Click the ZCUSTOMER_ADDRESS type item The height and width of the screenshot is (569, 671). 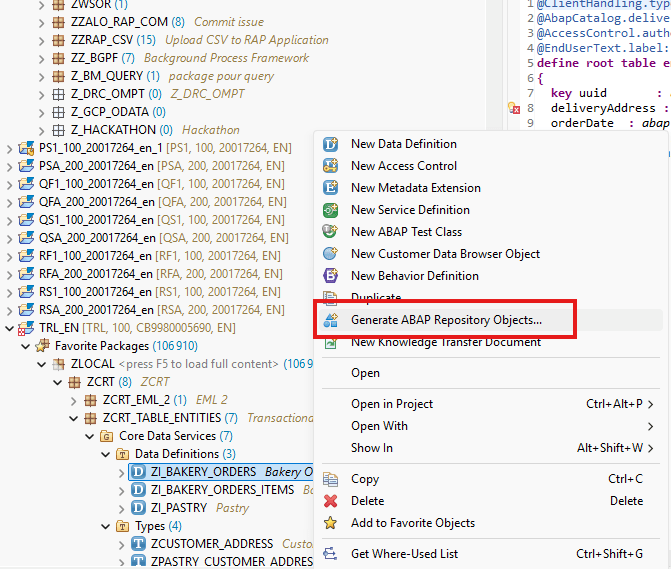[212, 544]
